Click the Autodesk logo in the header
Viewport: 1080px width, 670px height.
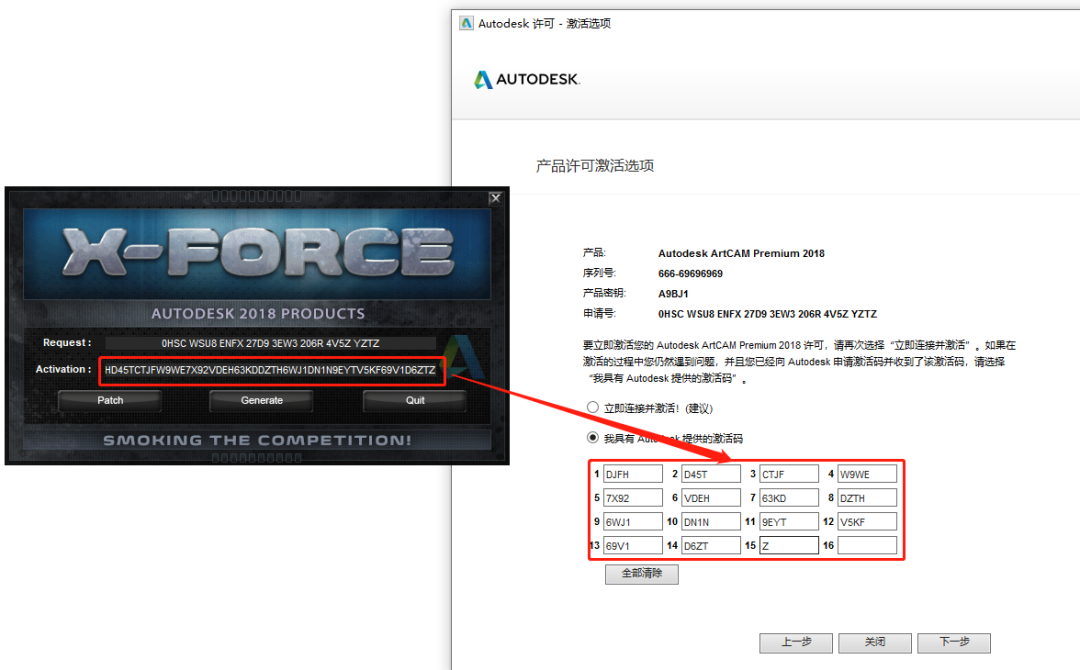coord(527,79)
